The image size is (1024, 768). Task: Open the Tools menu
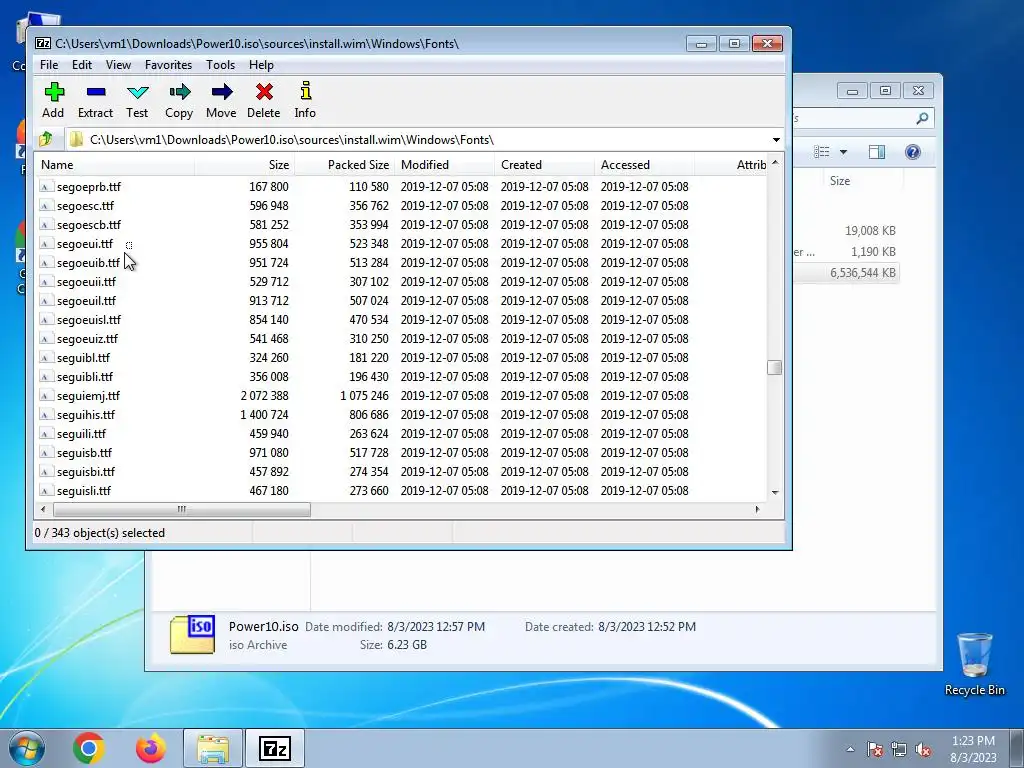(x=221, y=65)
